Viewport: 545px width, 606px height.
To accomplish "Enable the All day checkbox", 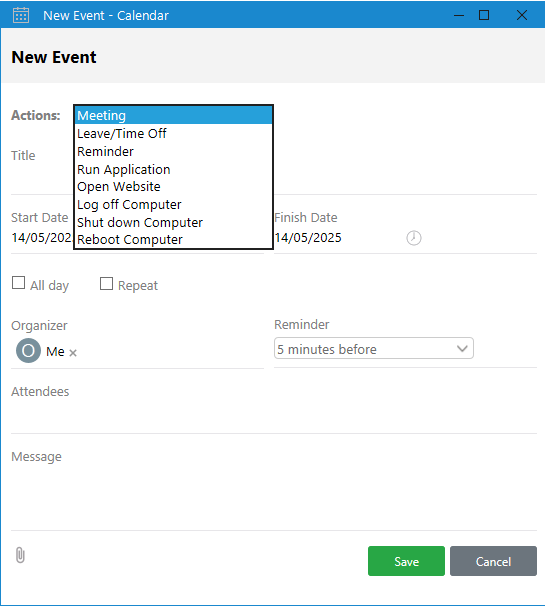I will tap(19, 283).
